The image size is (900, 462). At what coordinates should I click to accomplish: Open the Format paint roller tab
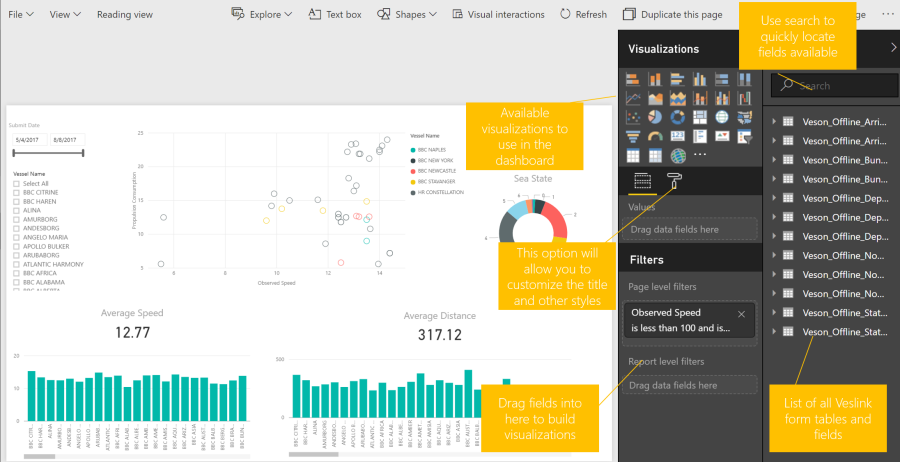[677, 181]
